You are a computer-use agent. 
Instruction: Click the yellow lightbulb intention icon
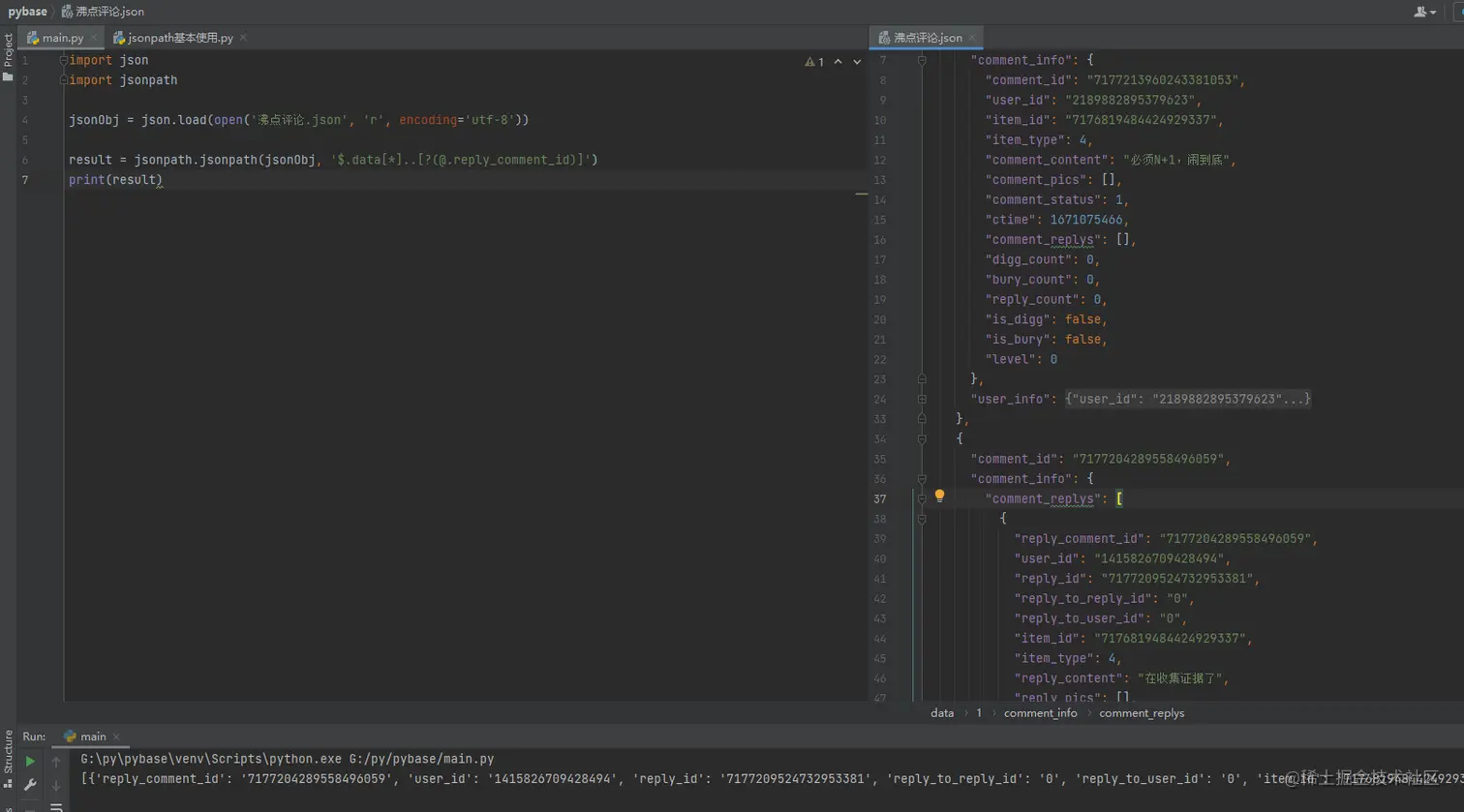point(939,496)
